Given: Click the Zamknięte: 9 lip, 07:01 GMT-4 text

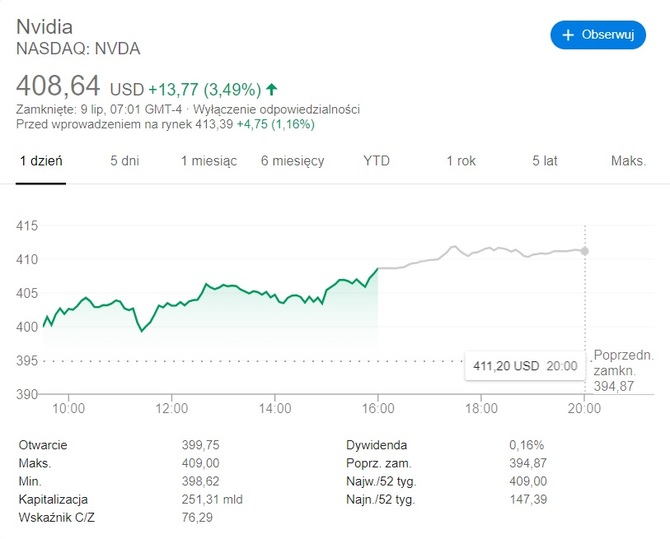Looking at the screenshot, I should (x=99, y=109).
